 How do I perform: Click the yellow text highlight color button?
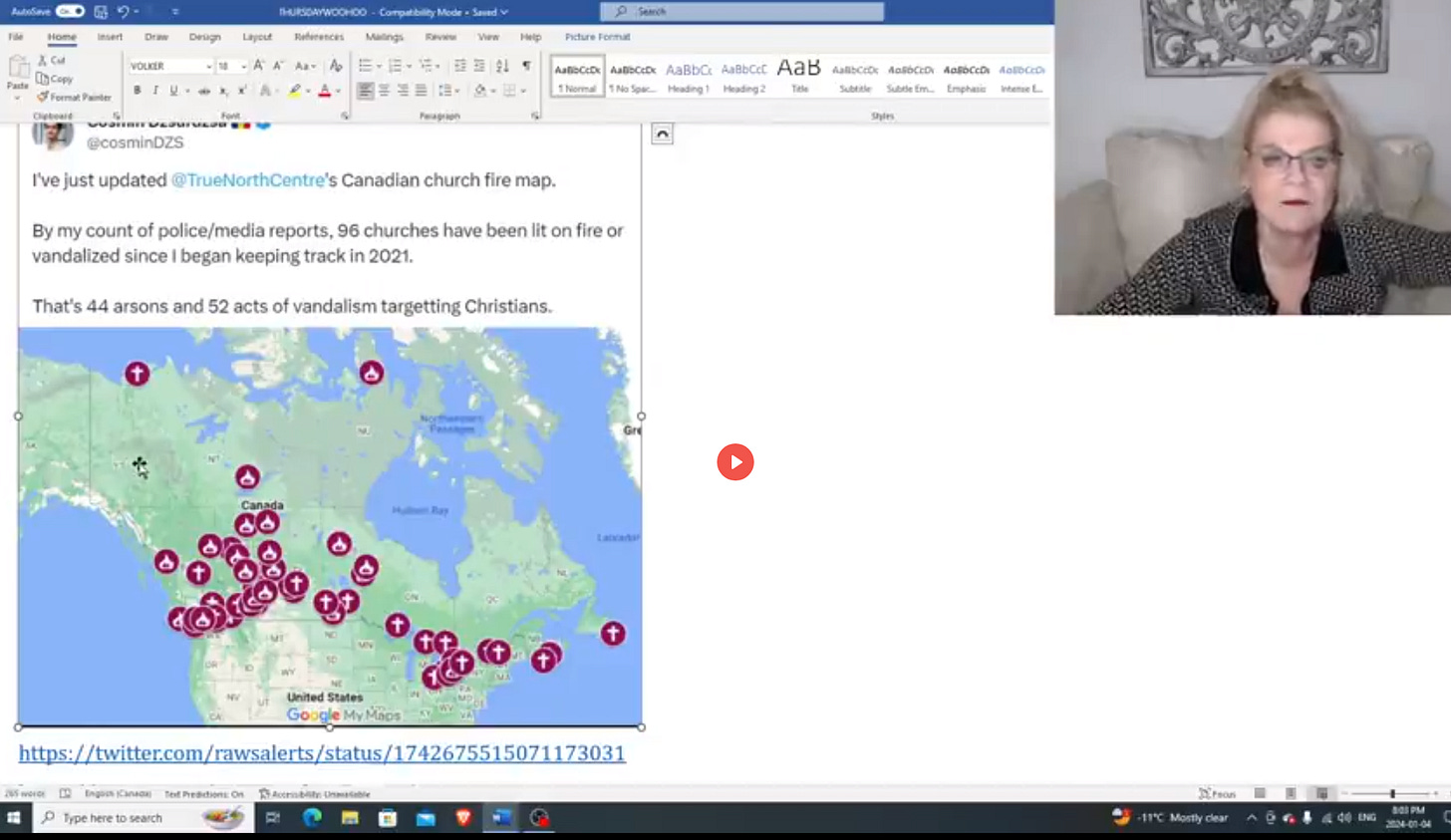(x=294, y=91)
